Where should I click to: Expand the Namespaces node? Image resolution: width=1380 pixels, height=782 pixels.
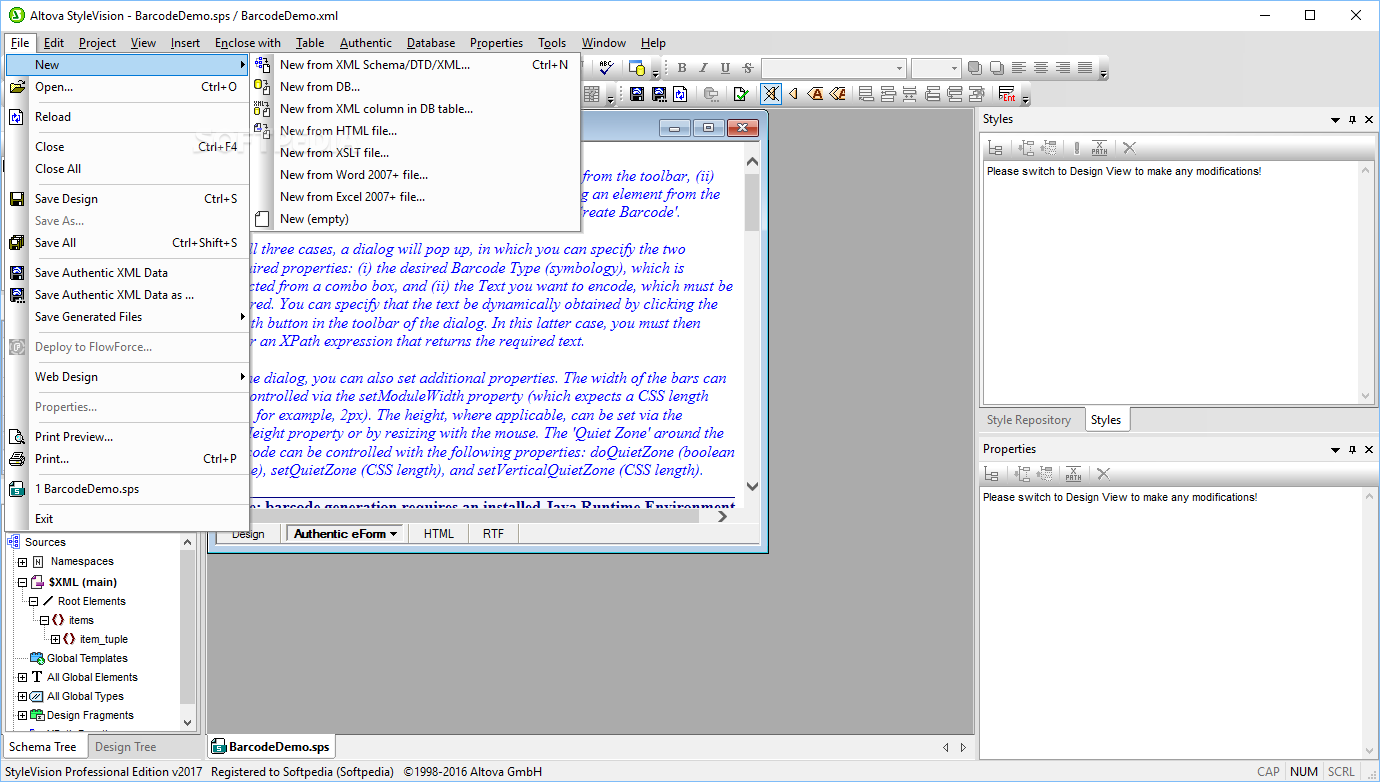click(x=22, y=562)
